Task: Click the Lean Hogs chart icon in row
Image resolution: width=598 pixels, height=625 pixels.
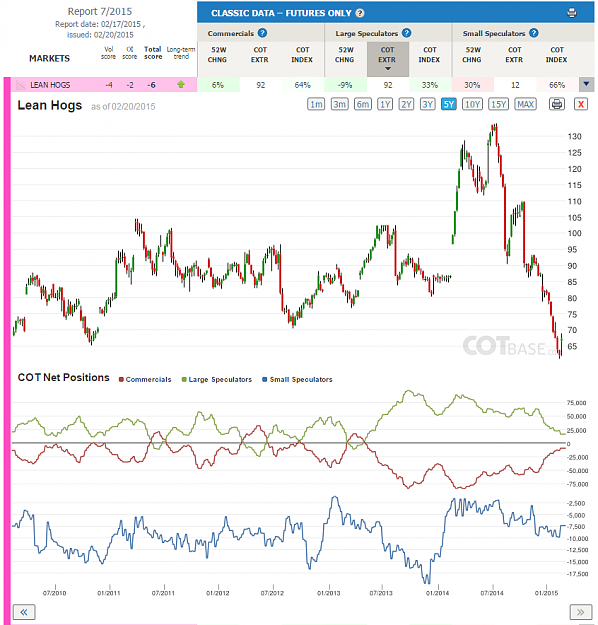Action: click(x=21, y=85)
